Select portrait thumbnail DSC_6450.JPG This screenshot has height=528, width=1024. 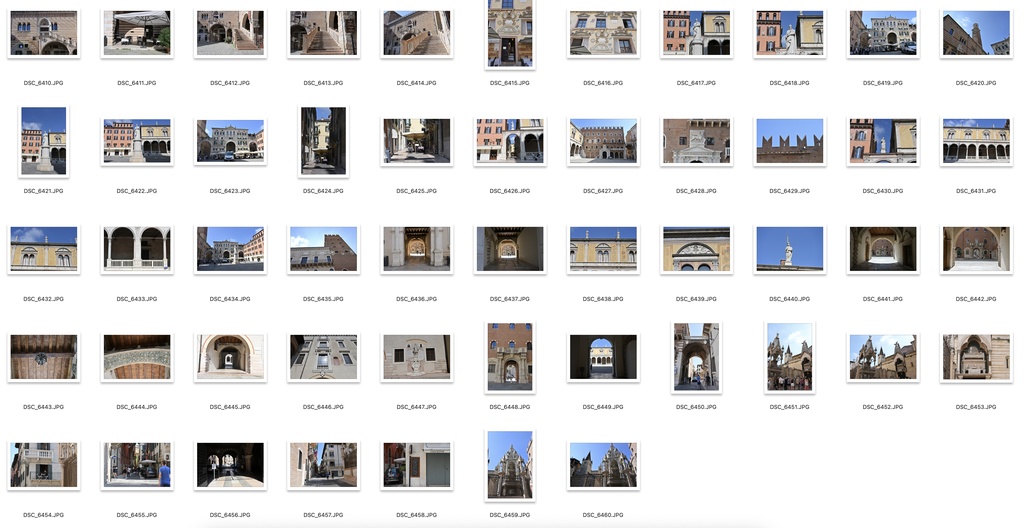tap(696, 357)
